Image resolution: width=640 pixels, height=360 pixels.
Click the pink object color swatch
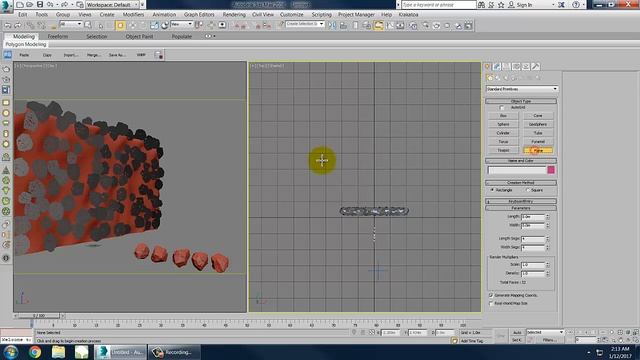click(x=551, y=170)
